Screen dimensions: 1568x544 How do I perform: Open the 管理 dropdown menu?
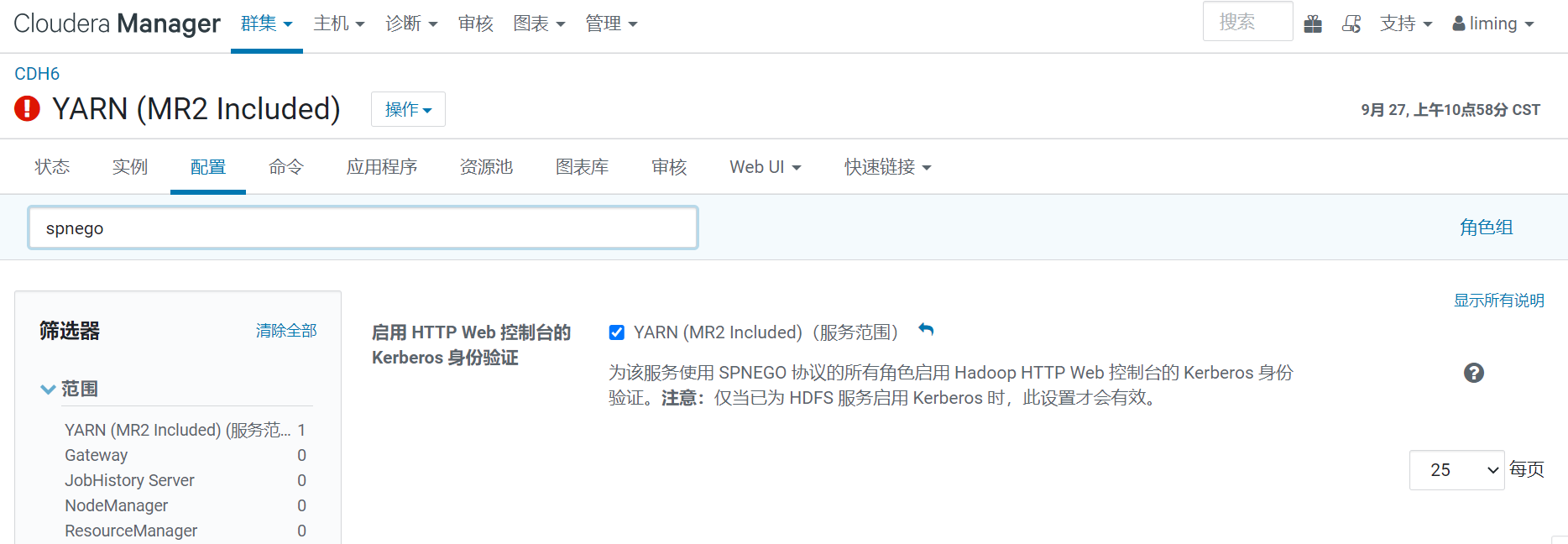611,24
